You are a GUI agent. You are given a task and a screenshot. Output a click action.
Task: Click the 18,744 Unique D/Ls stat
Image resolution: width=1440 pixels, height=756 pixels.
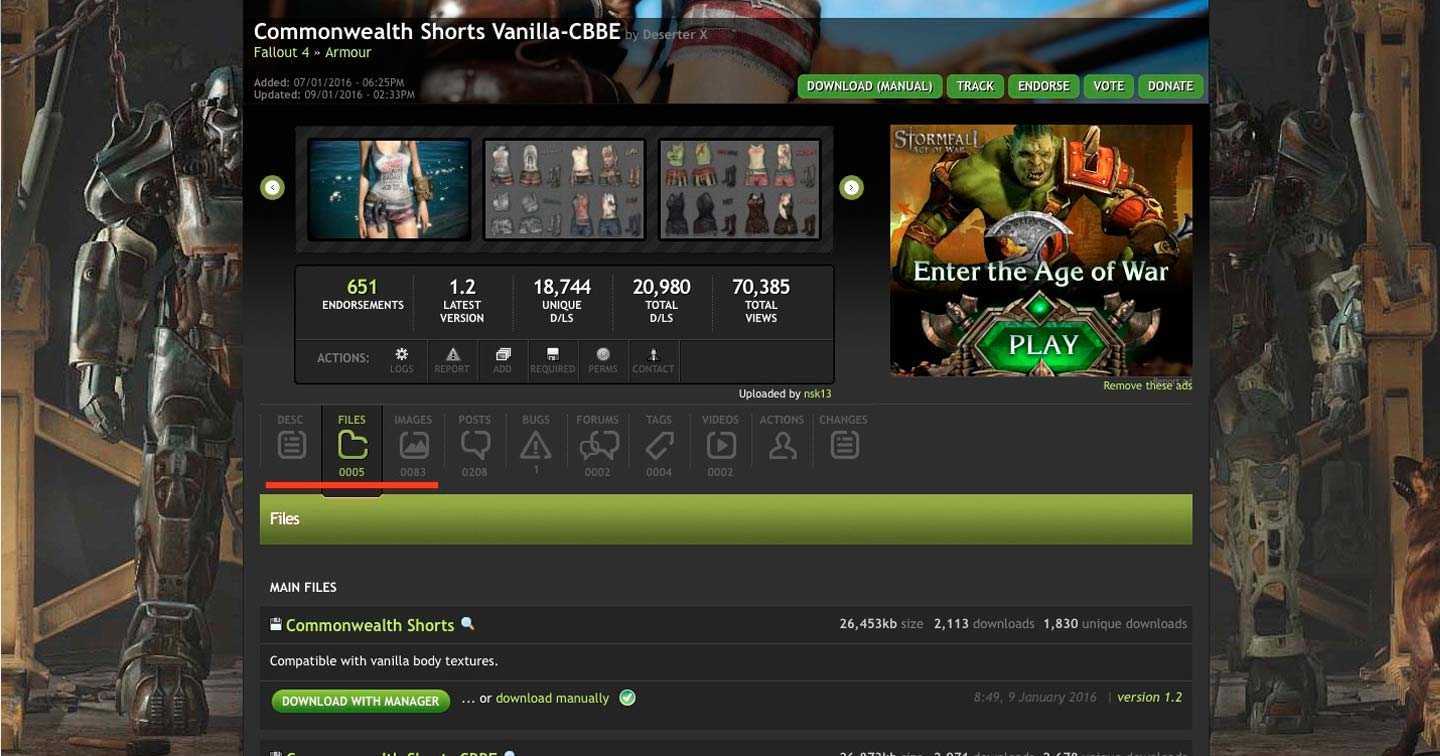click(562, 301)
